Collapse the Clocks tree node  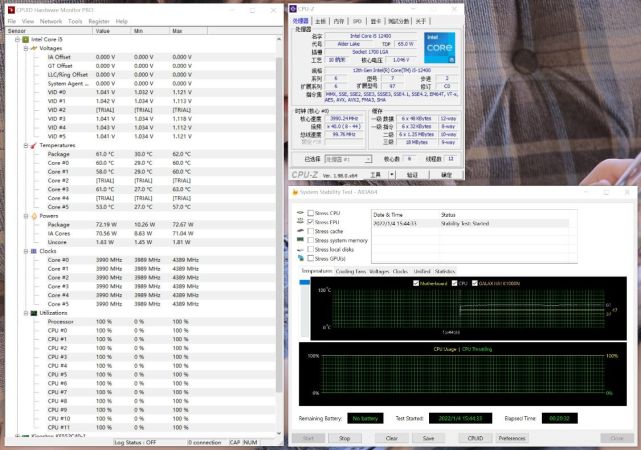pos(24,251)
